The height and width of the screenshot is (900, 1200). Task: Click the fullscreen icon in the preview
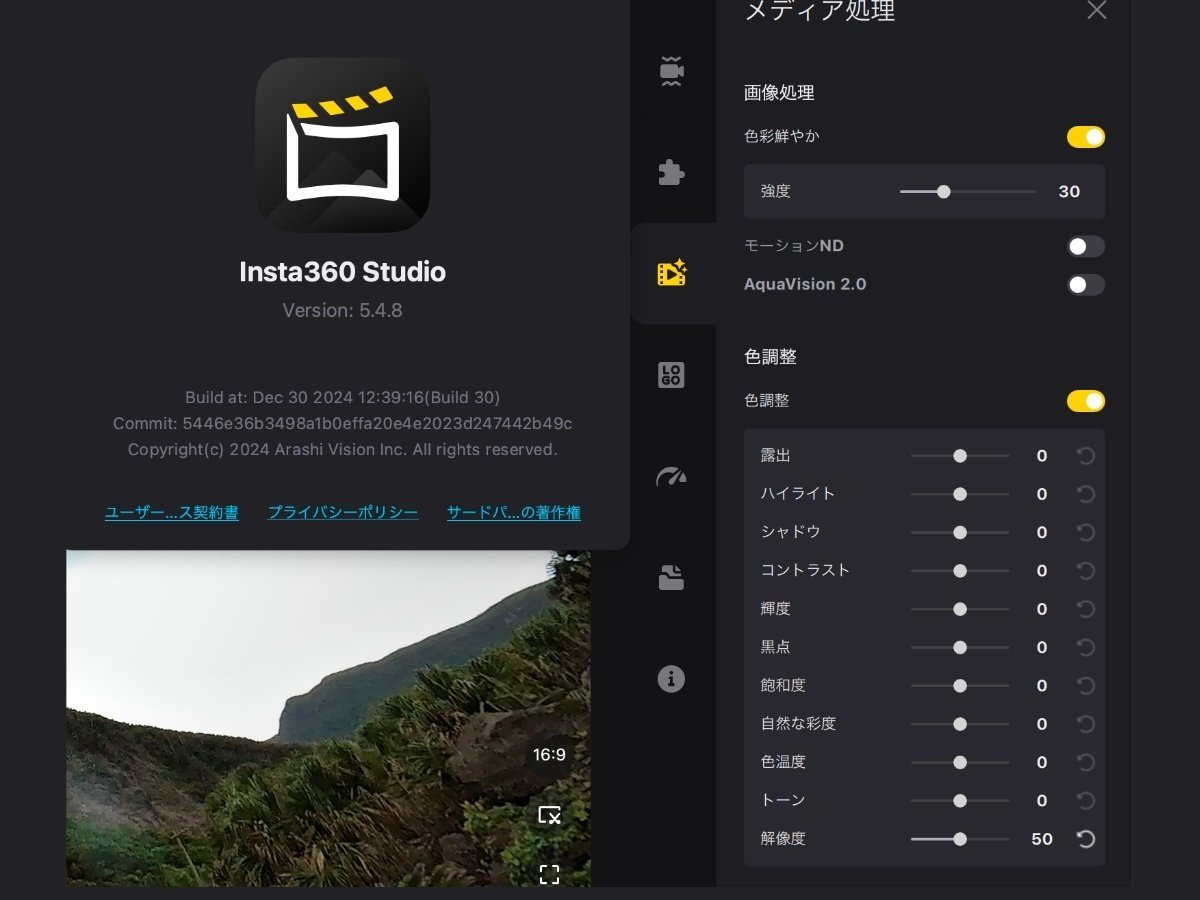coord(549,875)
